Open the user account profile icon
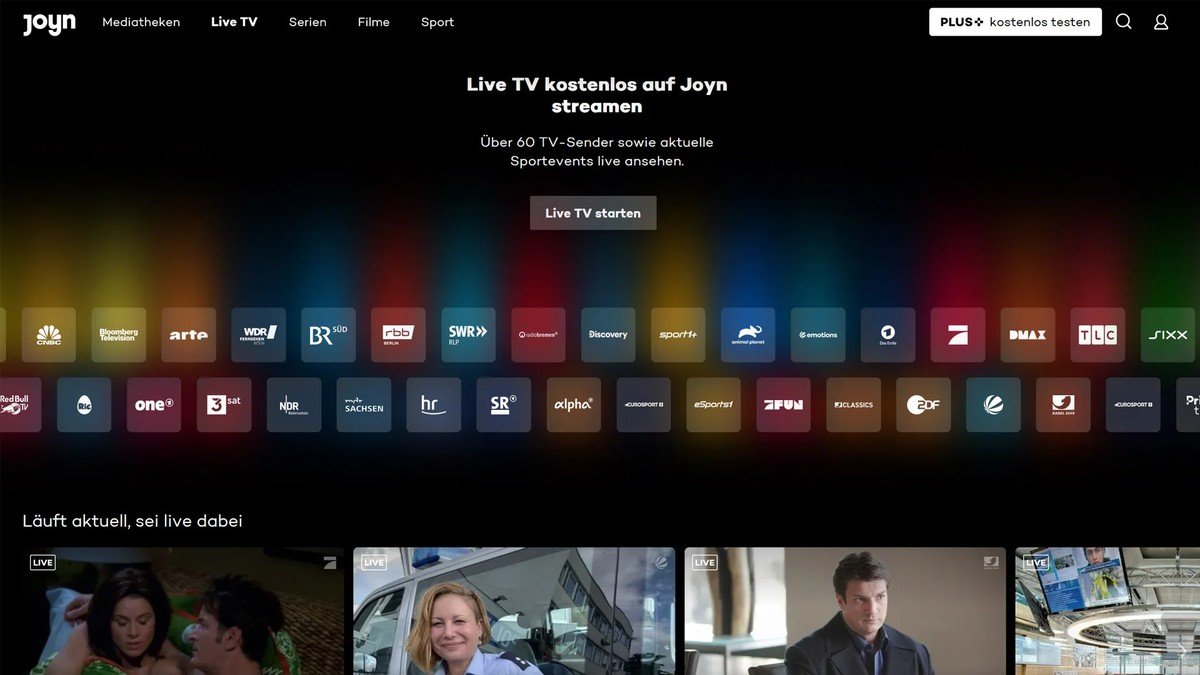The image size is (1200, 675). coord(1161,22)
